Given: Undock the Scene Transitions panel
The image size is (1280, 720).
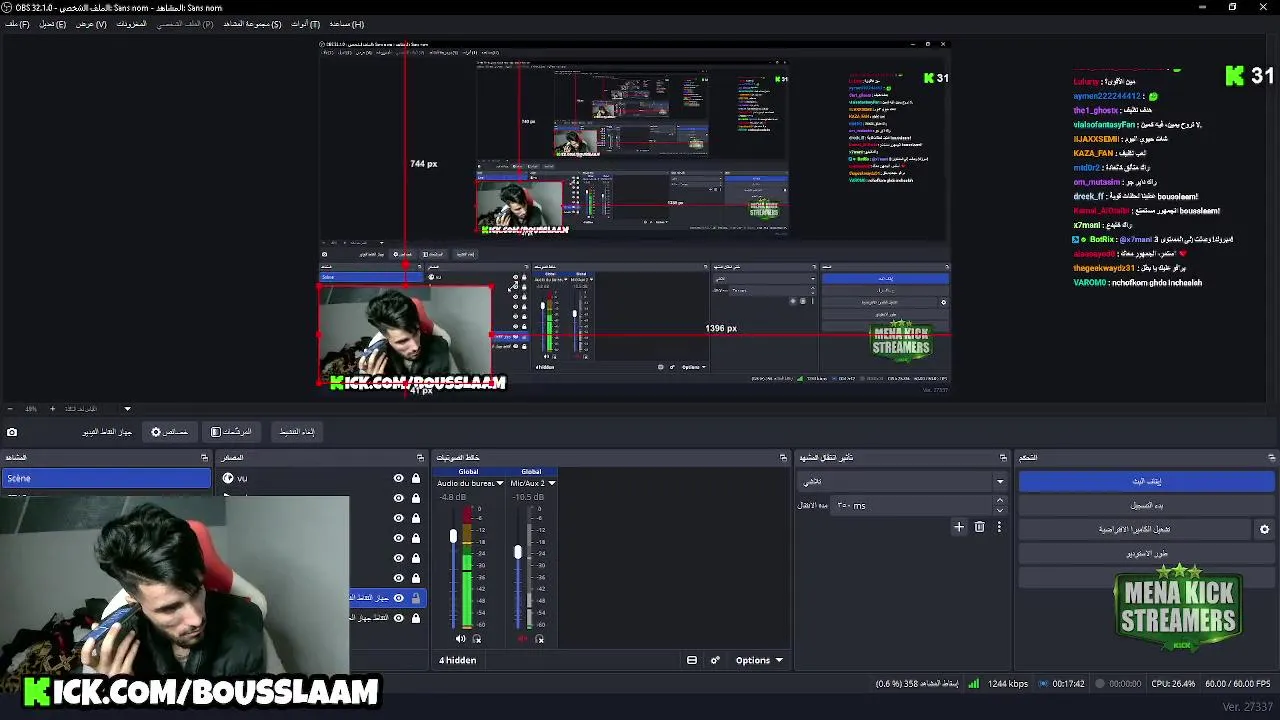Looking at the screenshot, I should coord(1002,457).
